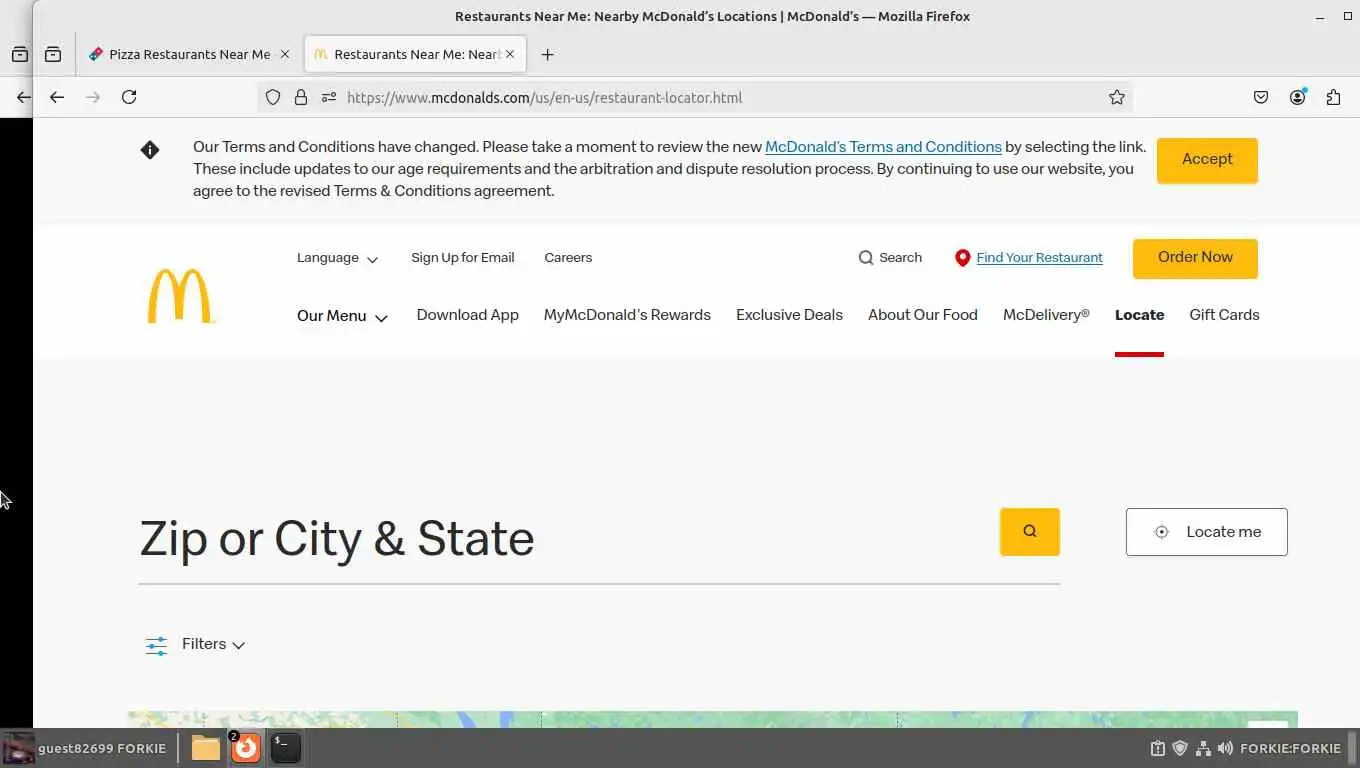Screen dimensions: 1360x768
Task: Launch the terminal from taskbar
Action: (x=285, y=748)
